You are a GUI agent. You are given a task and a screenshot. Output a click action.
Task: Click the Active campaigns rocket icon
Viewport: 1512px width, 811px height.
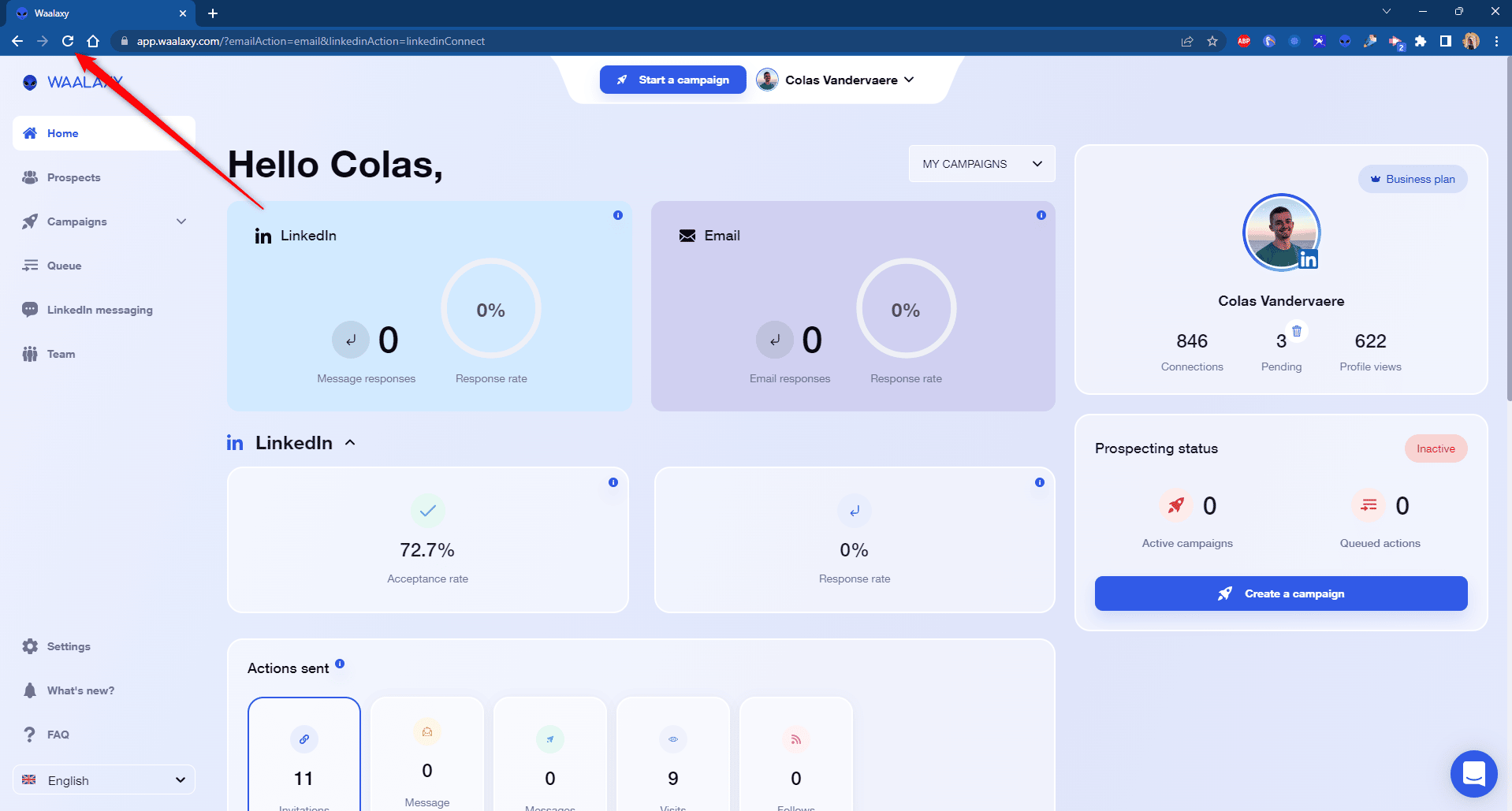[1175, 505]
